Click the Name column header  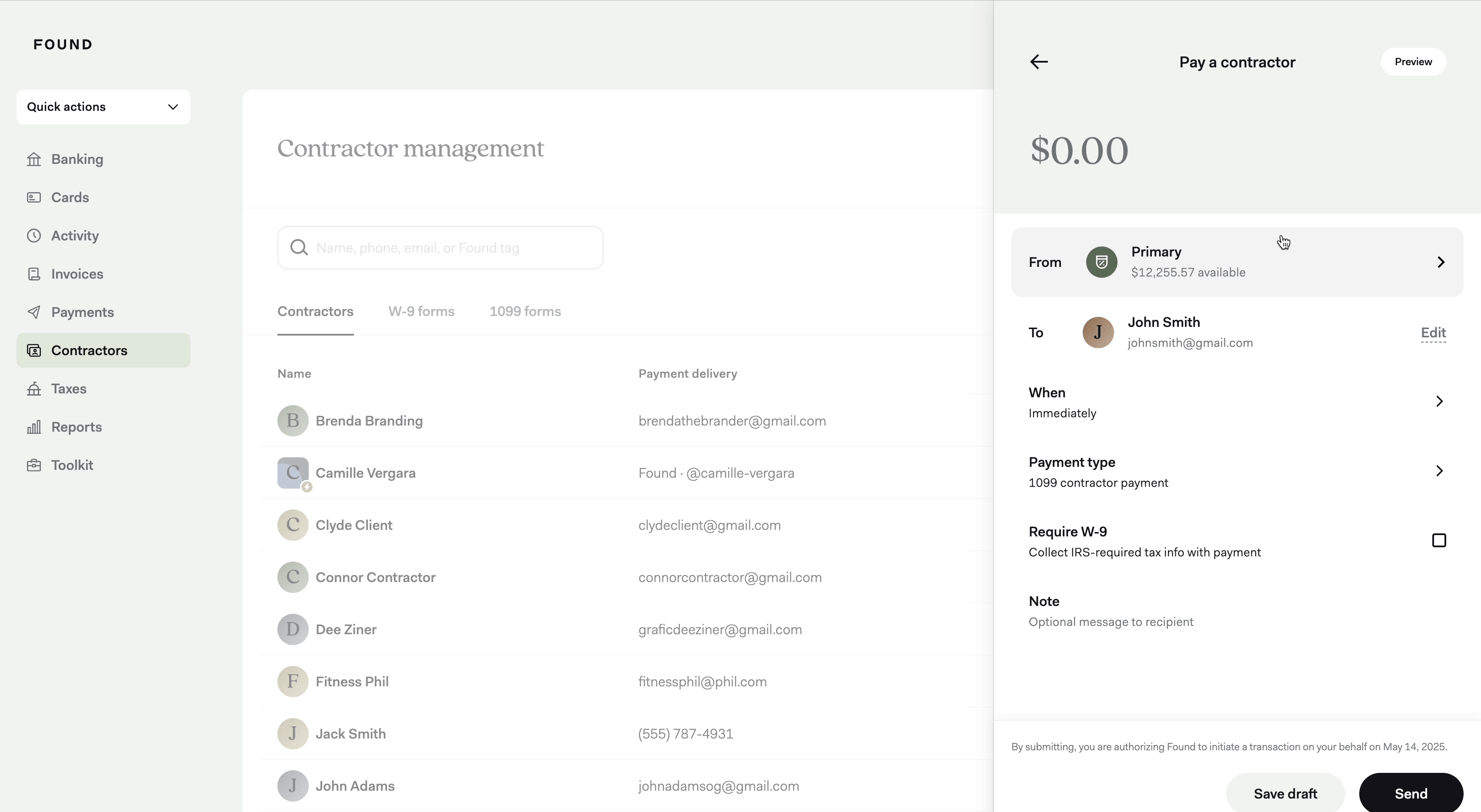[x=294, y=373]
